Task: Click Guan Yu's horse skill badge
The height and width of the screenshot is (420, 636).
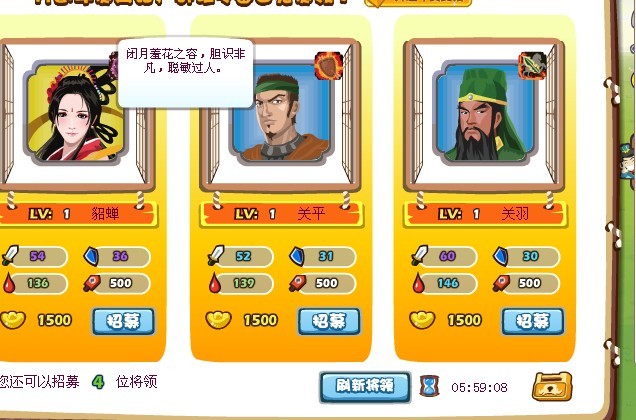Action: pos(533,65)
